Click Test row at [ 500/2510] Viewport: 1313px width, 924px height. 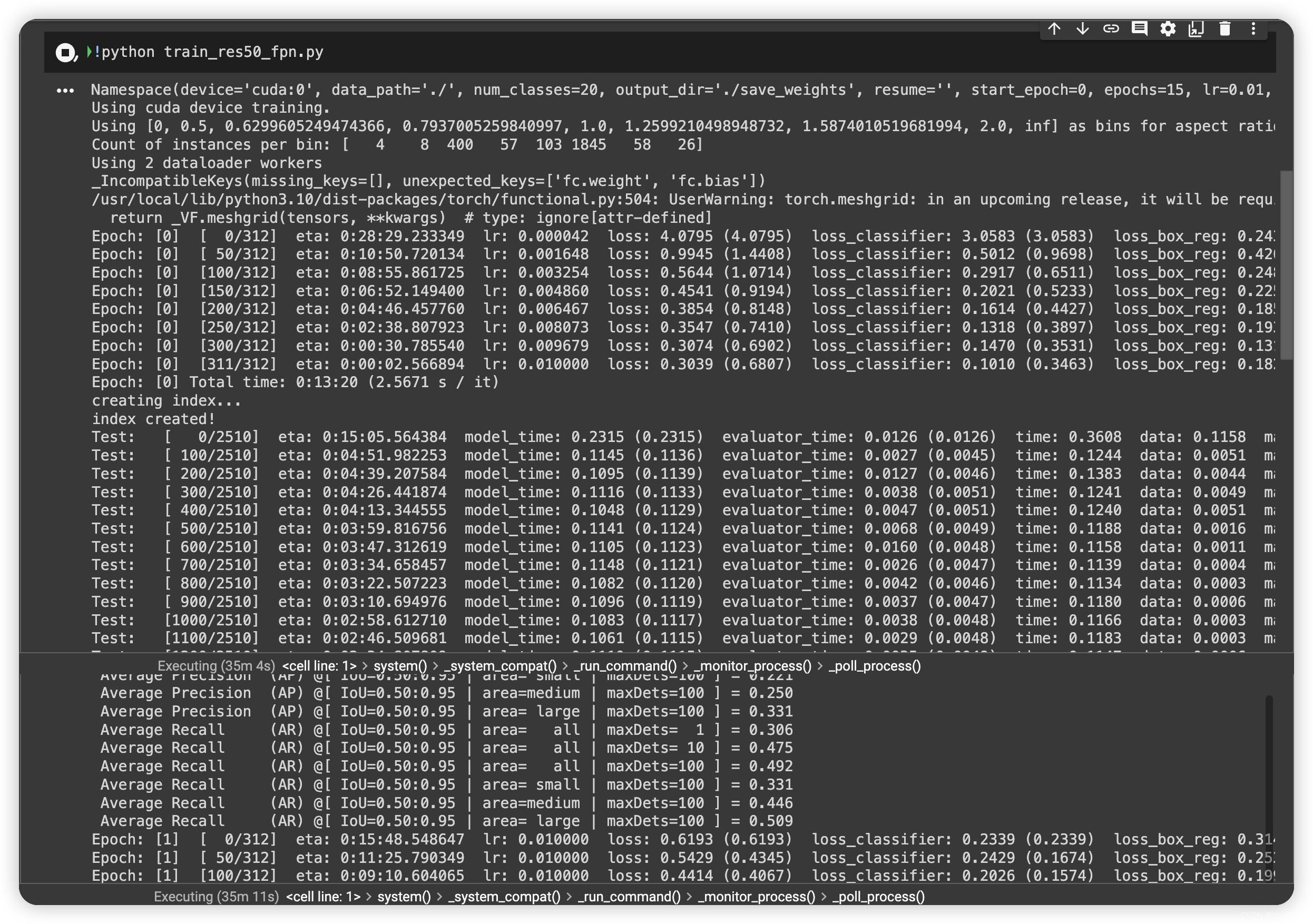pos(683,528)
